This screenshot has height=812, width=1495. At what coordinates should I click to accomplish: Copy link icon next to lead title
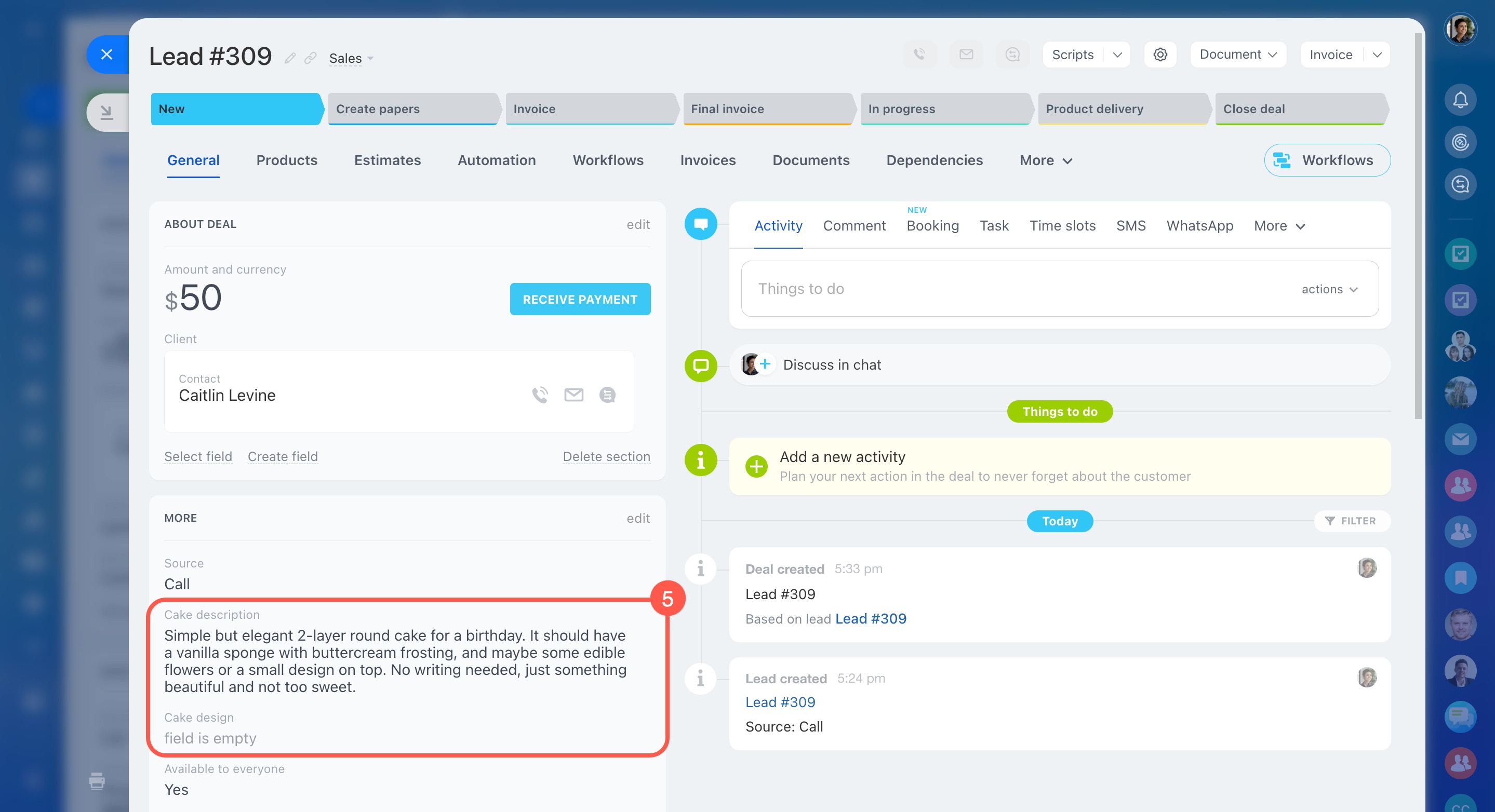(x=311, y=58)
